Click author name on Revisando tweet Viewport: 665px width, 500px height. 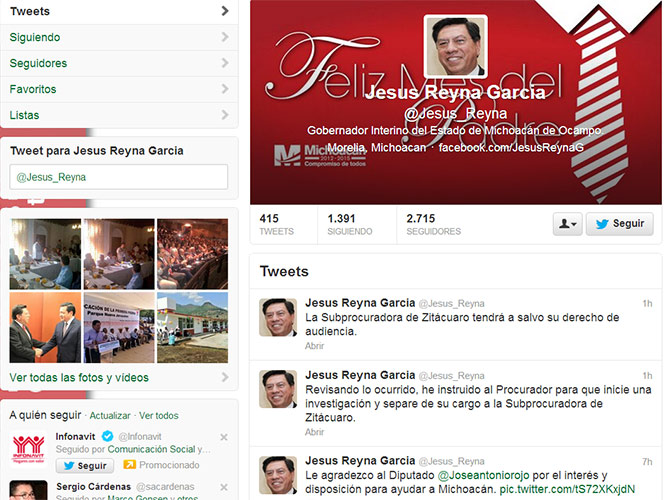(x=360, y=375)
